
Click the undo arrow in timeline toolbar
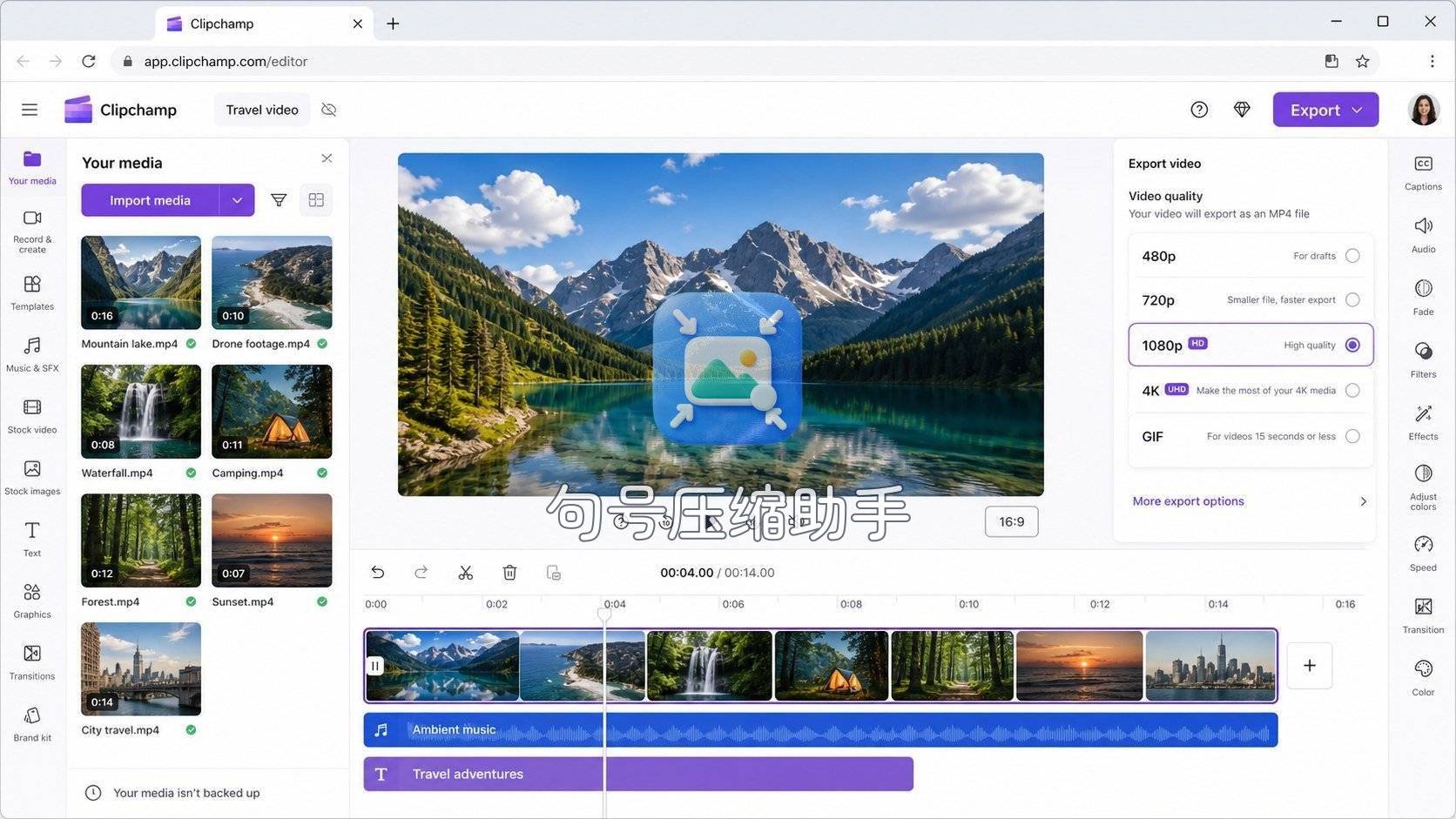tap(377, 572)
